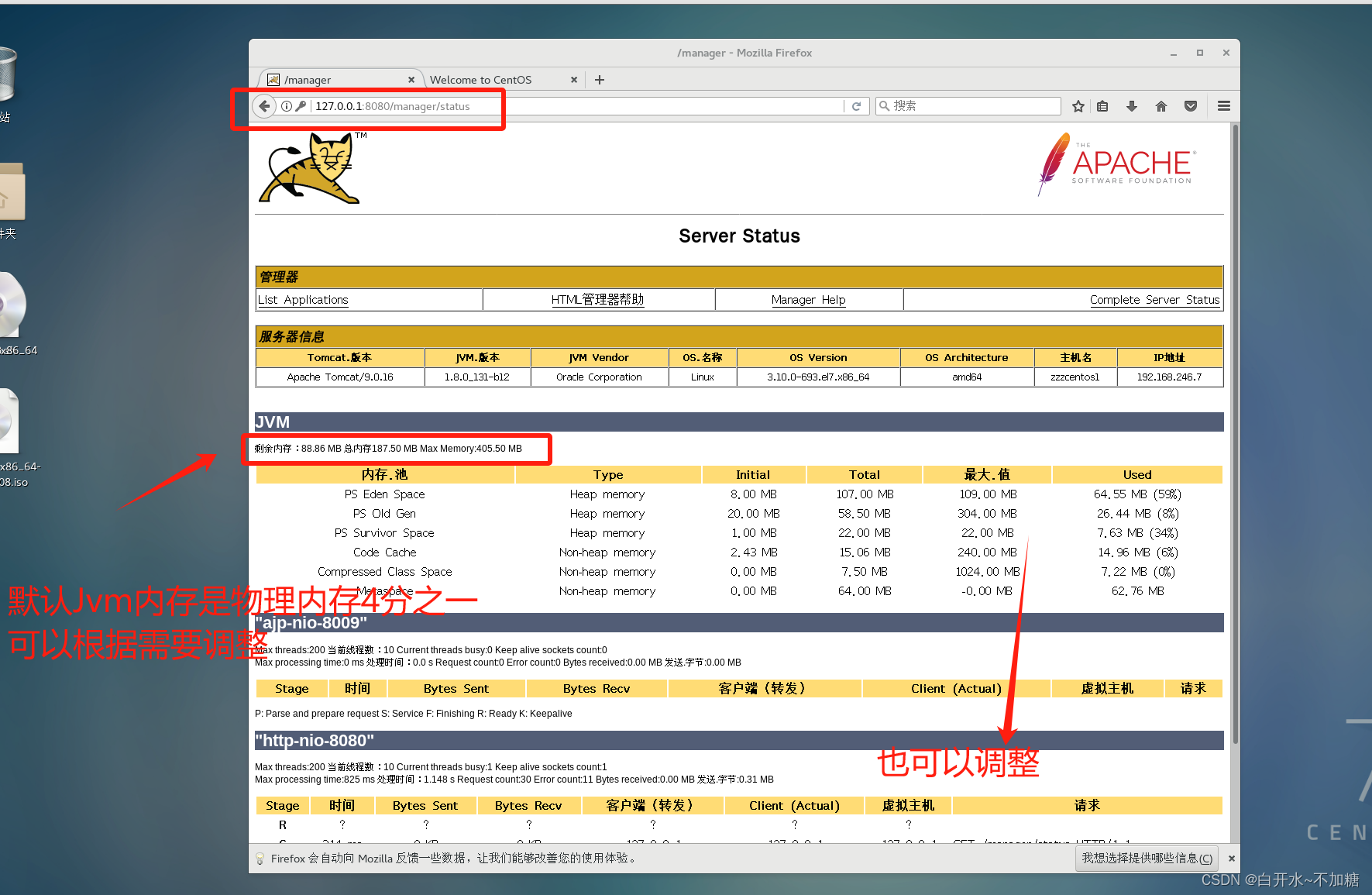1372x895 pixels.
Task: Open the List Applications link
Action: (303, 300)
